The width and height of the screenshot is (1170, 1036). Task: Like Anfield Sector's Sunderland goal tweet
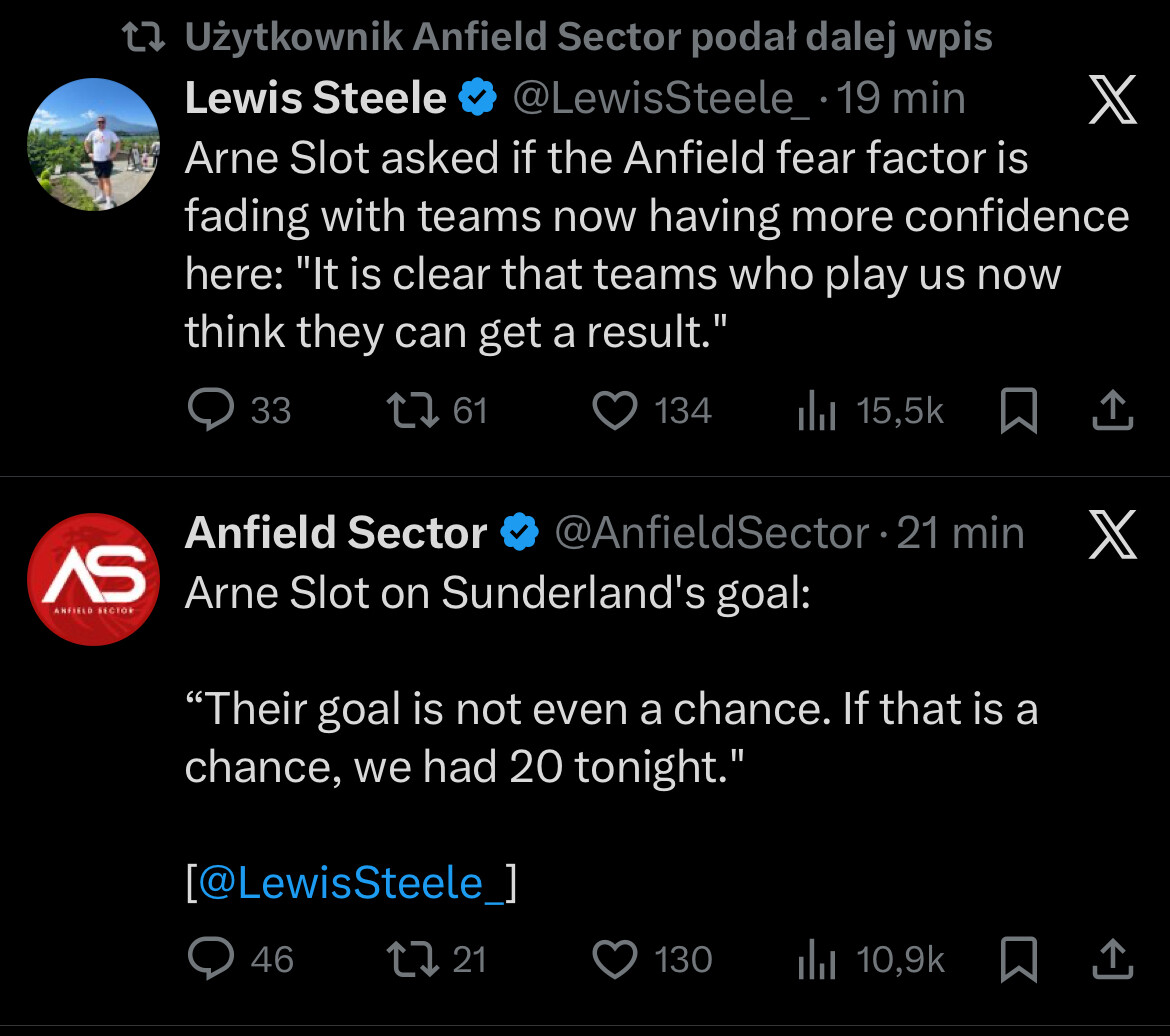click(616, 959)
